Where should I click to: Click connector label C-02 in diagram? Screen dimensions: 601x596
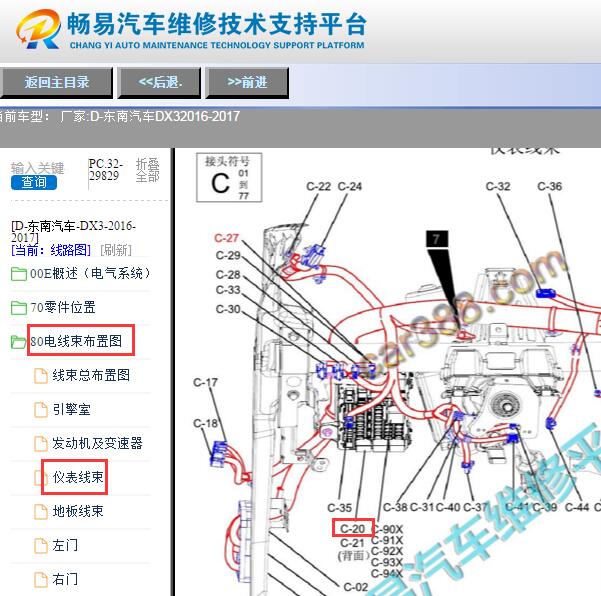pos(356,587)
